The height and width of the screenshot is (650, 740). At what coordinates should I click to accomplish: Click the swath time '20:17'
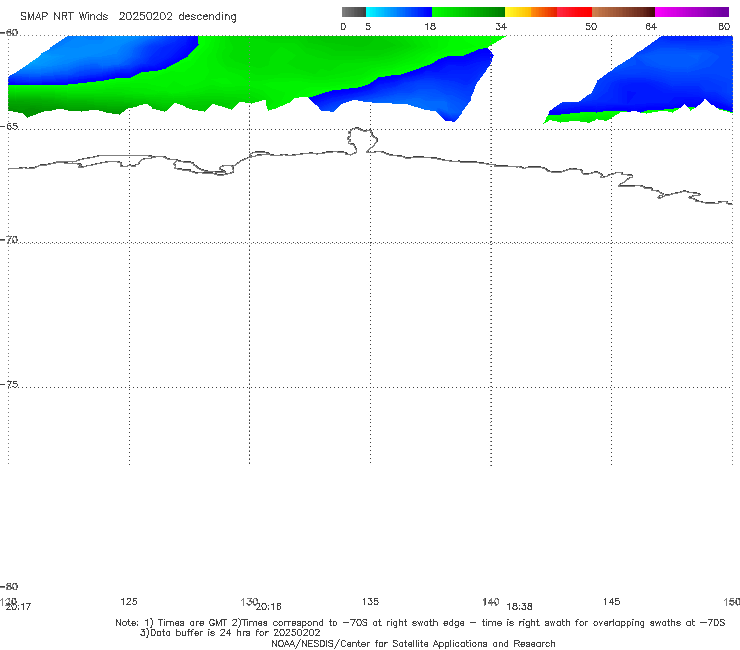[18, 607]
